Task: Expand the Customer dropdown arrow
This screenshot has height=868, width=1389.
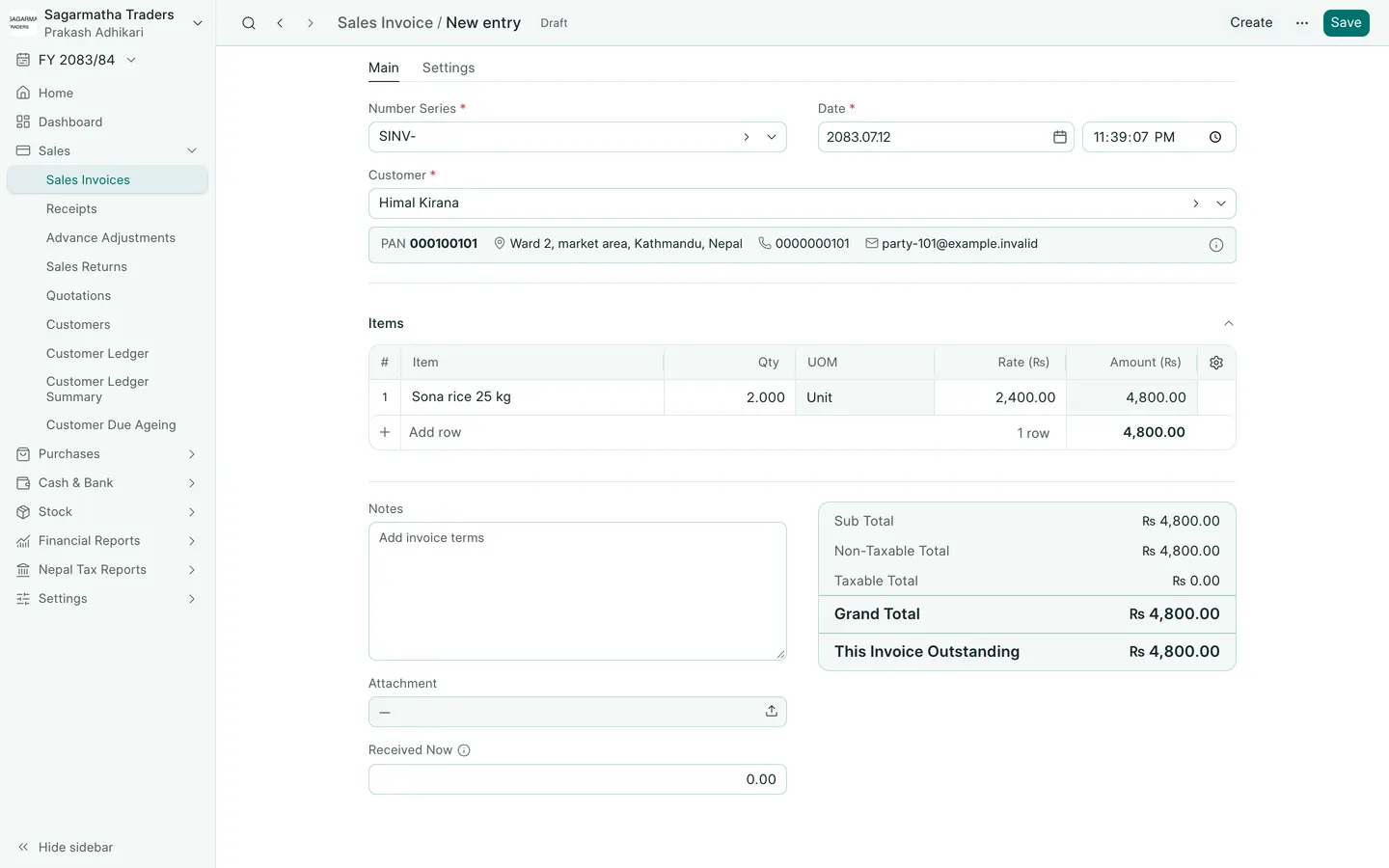Action: [x=1221, y=203]
